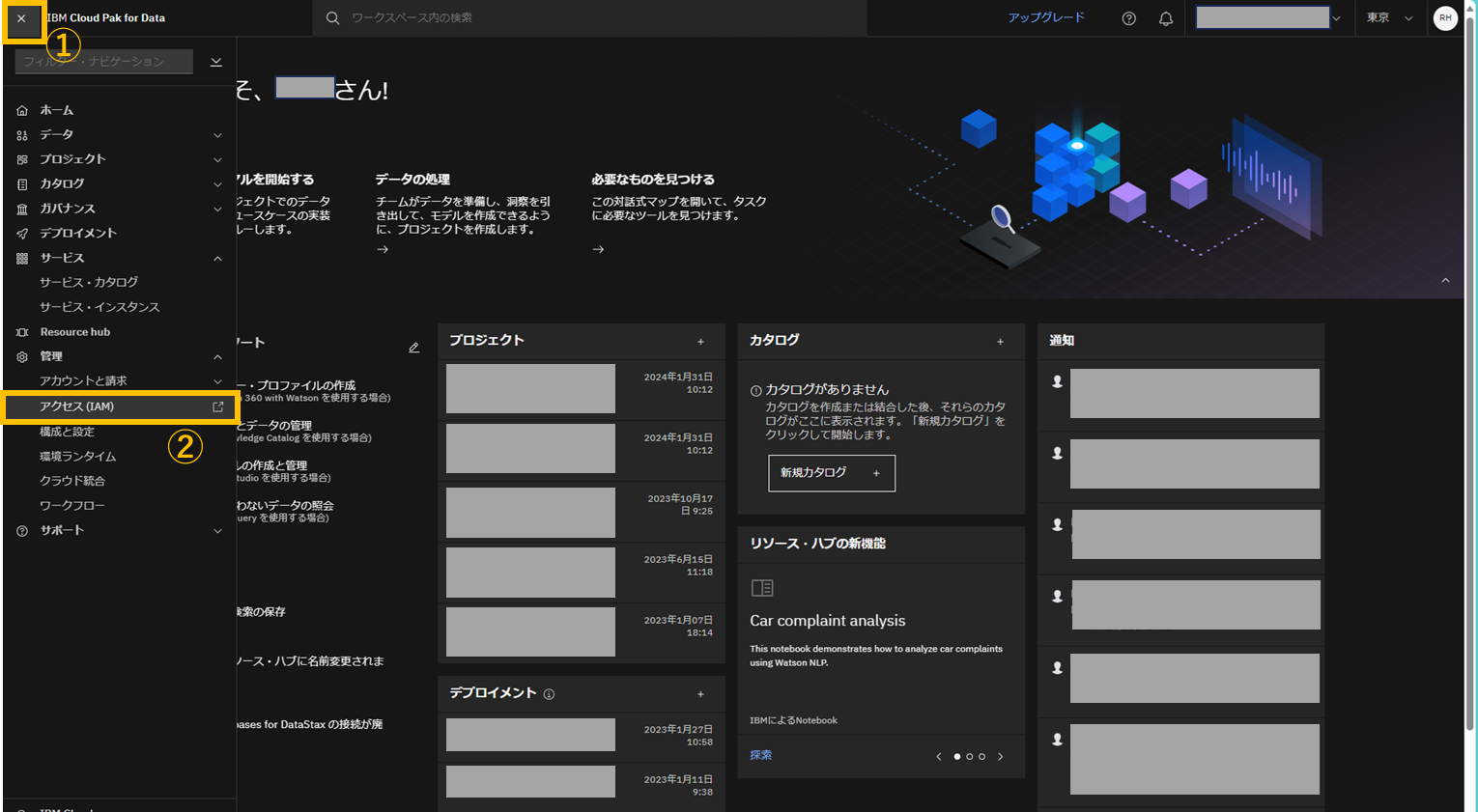Collapse the サービス section in the sidebar
The height and width of the screenshot is (812, 1478).
pyautogui.click(x=217, y=258)
